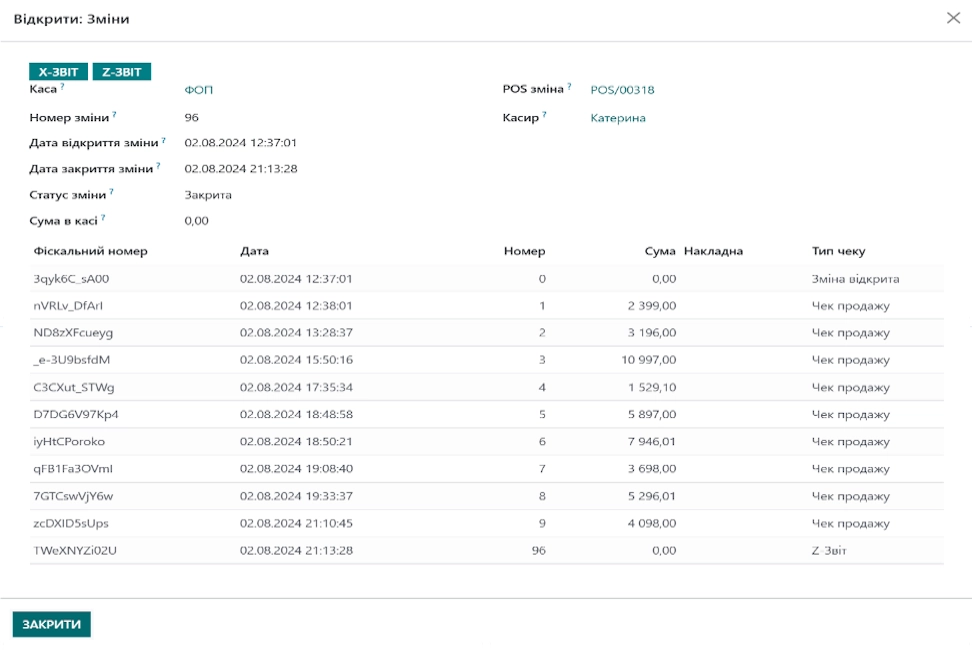Image resolution: width=972 pixels, height=650 pixels.
Task: Show help tooltip next to POS зміна
Action: (x=569, y=86)
